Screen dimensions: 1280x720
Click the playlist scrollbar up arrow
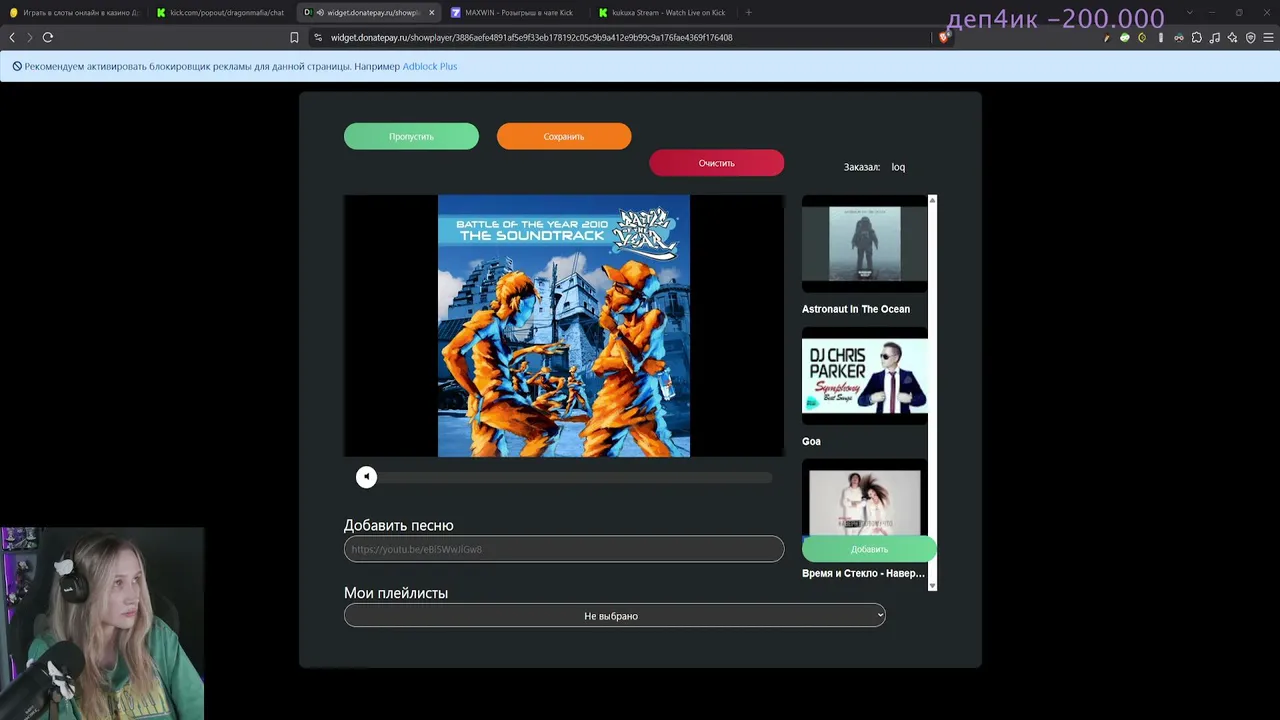[932, 200]
